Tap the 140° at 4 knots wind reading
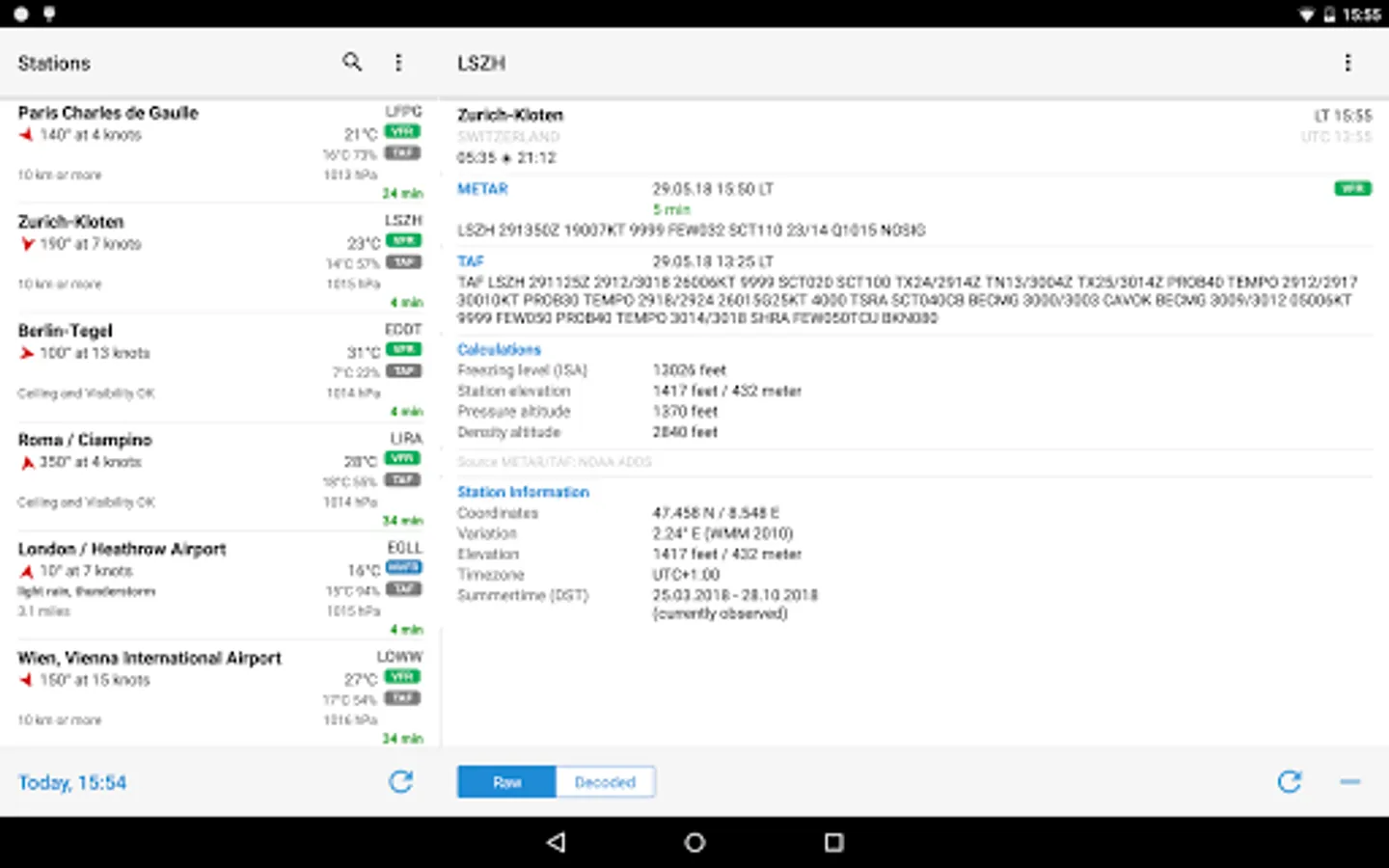Viewport: 1389px width, 868px height. [91, 135]
